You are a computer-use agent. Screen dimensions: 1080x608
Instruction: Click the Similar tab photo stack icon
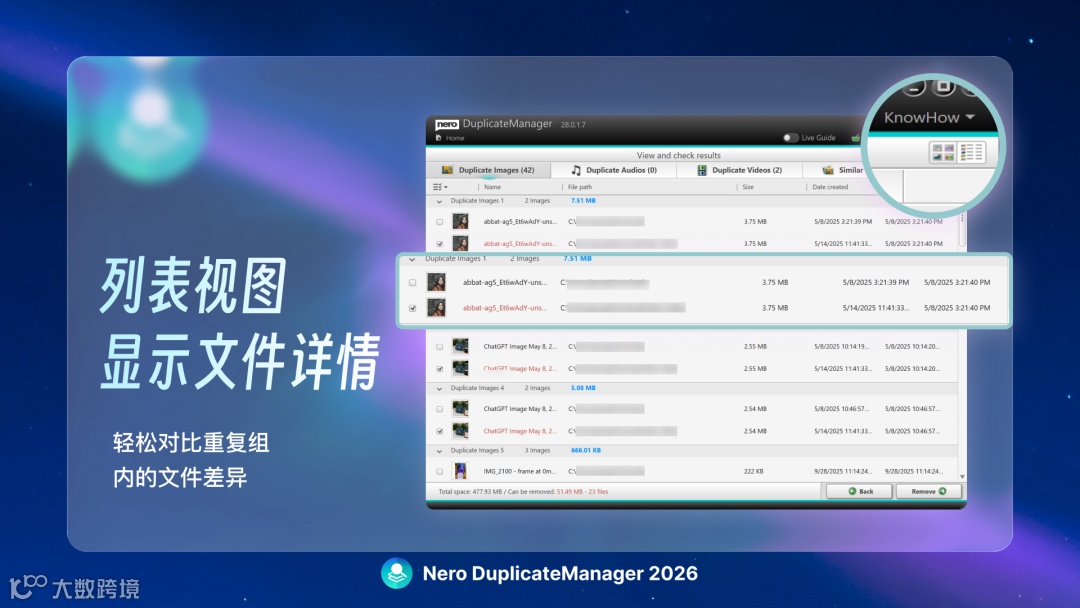click(828, 170)
